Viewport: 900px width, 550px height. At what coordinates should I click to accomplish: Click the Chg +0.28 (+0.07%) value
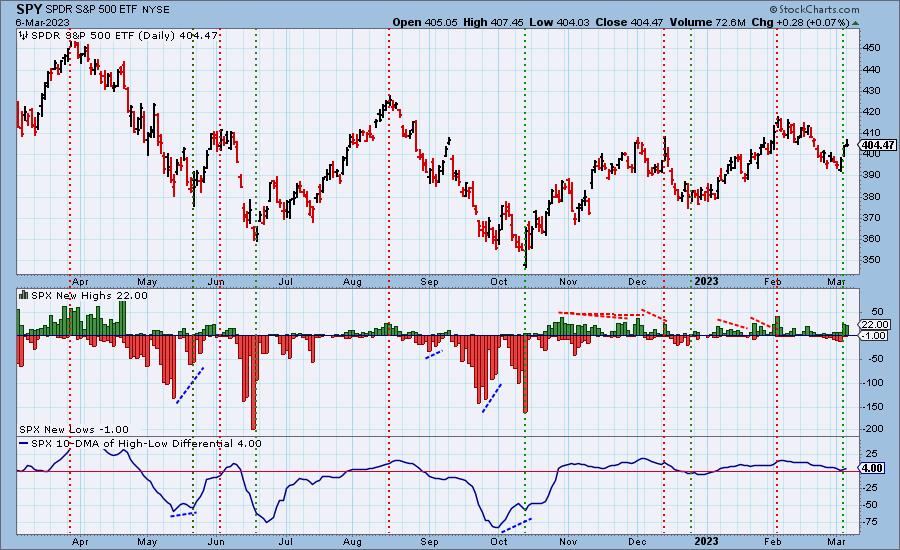[x=800, y=22]
